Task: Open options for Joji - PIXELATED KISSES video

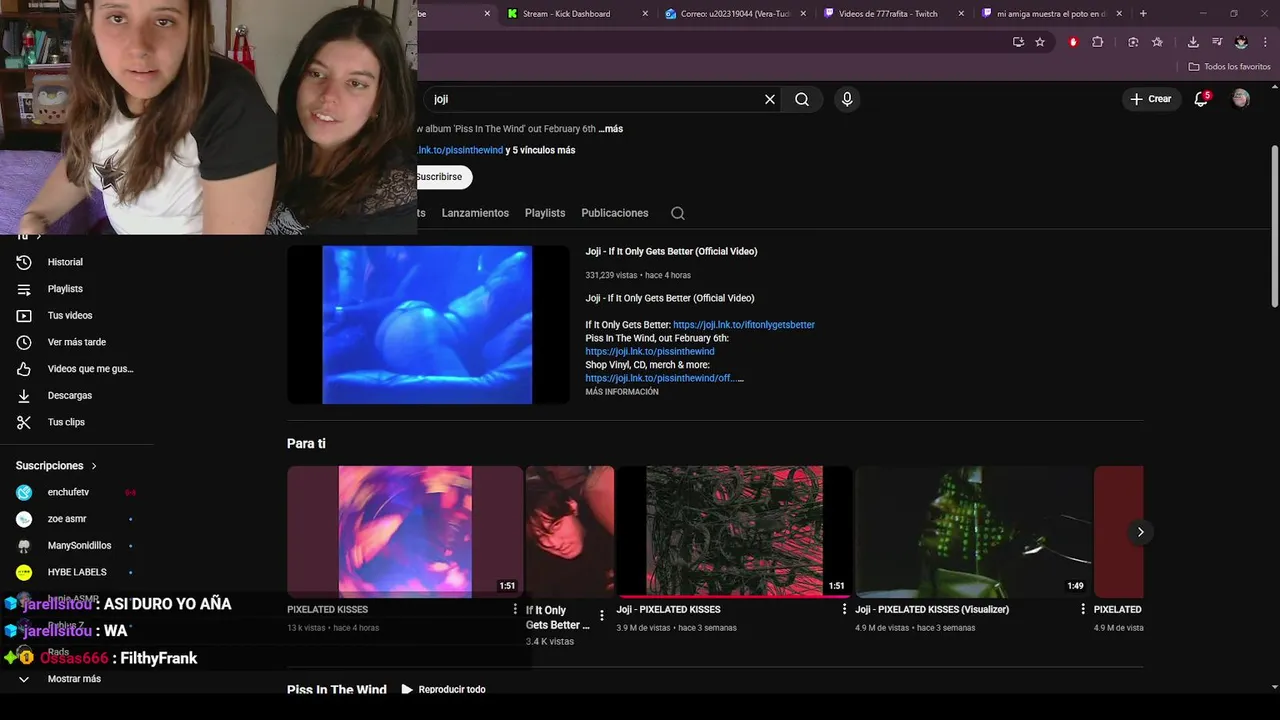Action: [x=844, y=609]
